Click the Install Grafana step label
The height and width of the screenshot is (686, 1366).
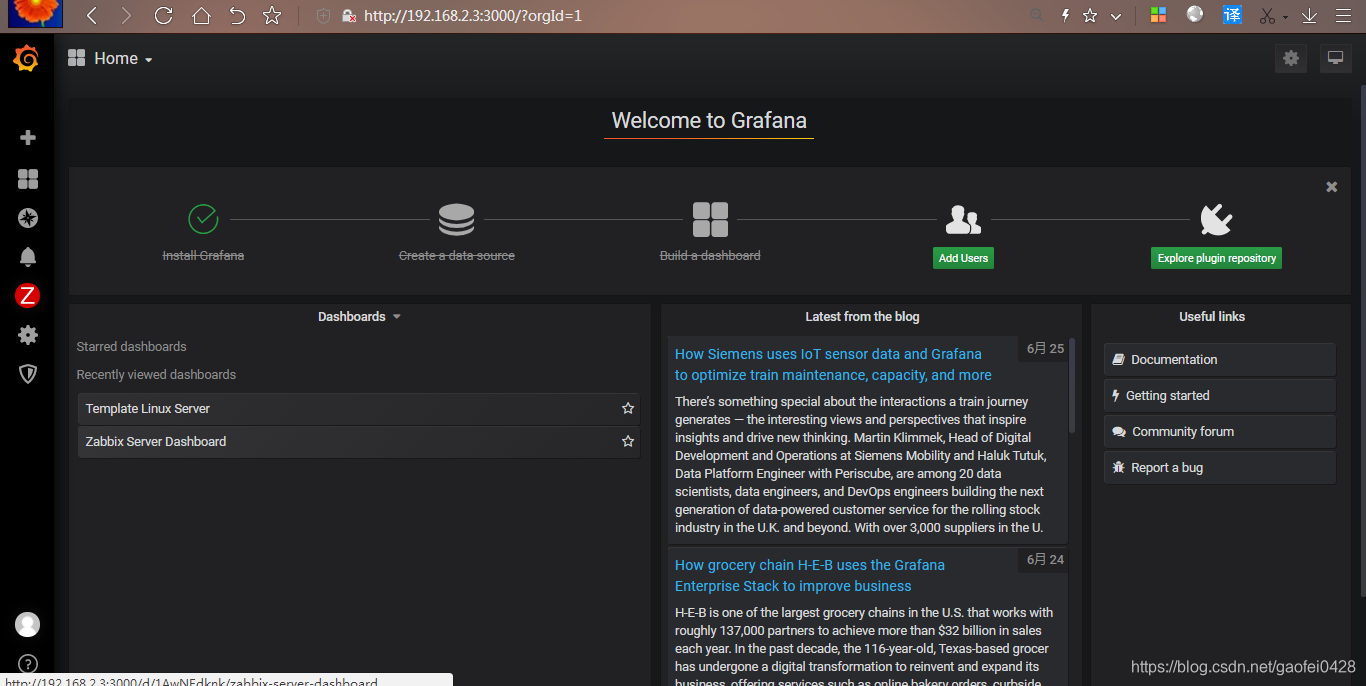click(x=203, y=256)
